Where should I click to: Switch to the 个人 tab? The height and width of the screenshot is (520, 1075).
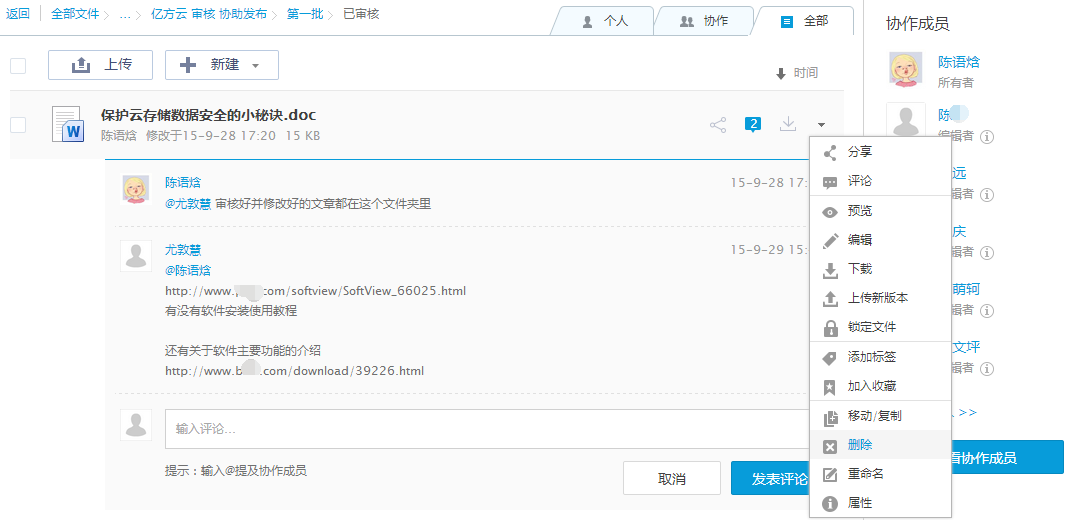pos(605,21)
